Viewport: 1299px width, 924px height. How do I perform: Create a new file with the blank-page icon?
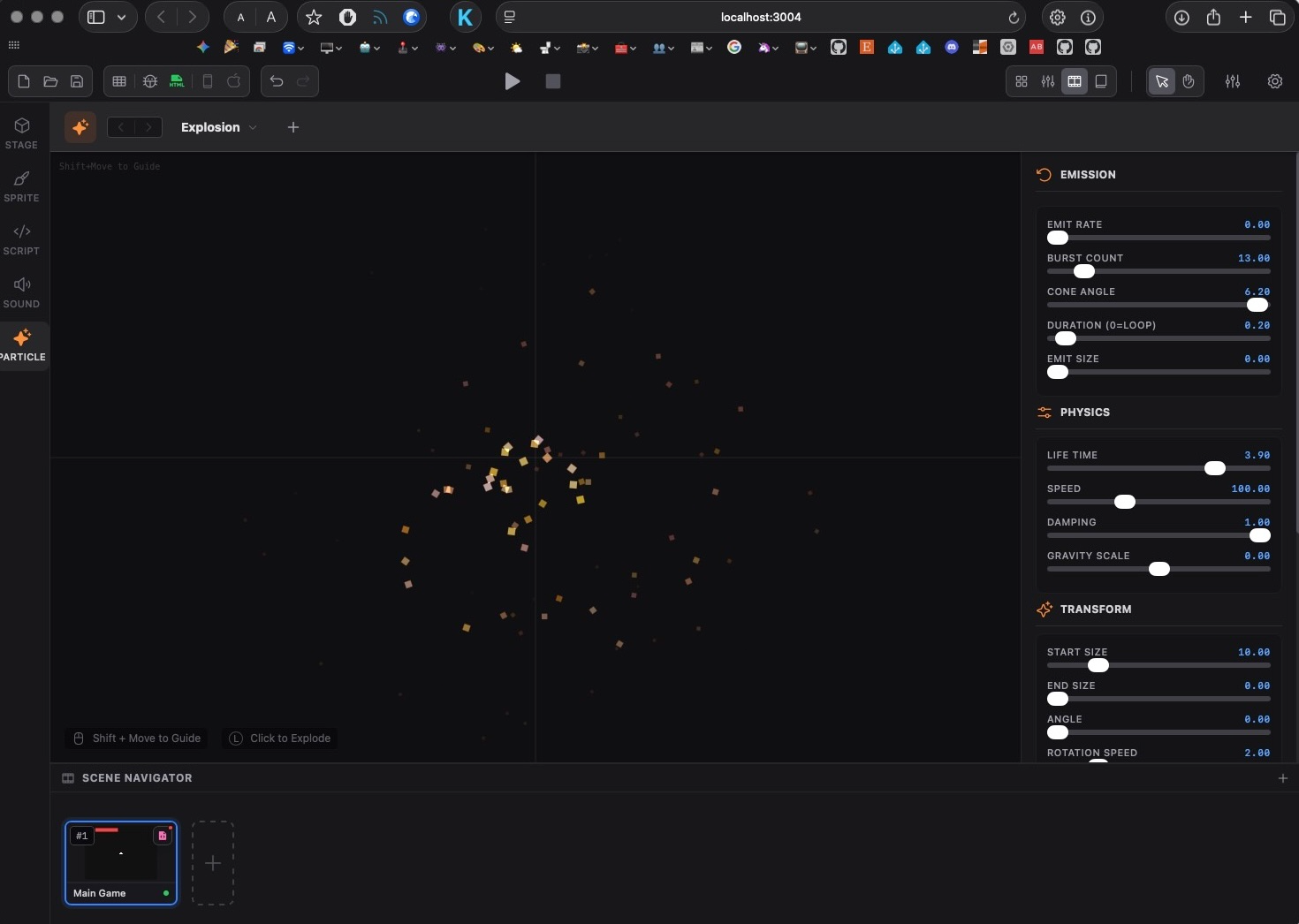pyautogui.click(x=24, y=81)
